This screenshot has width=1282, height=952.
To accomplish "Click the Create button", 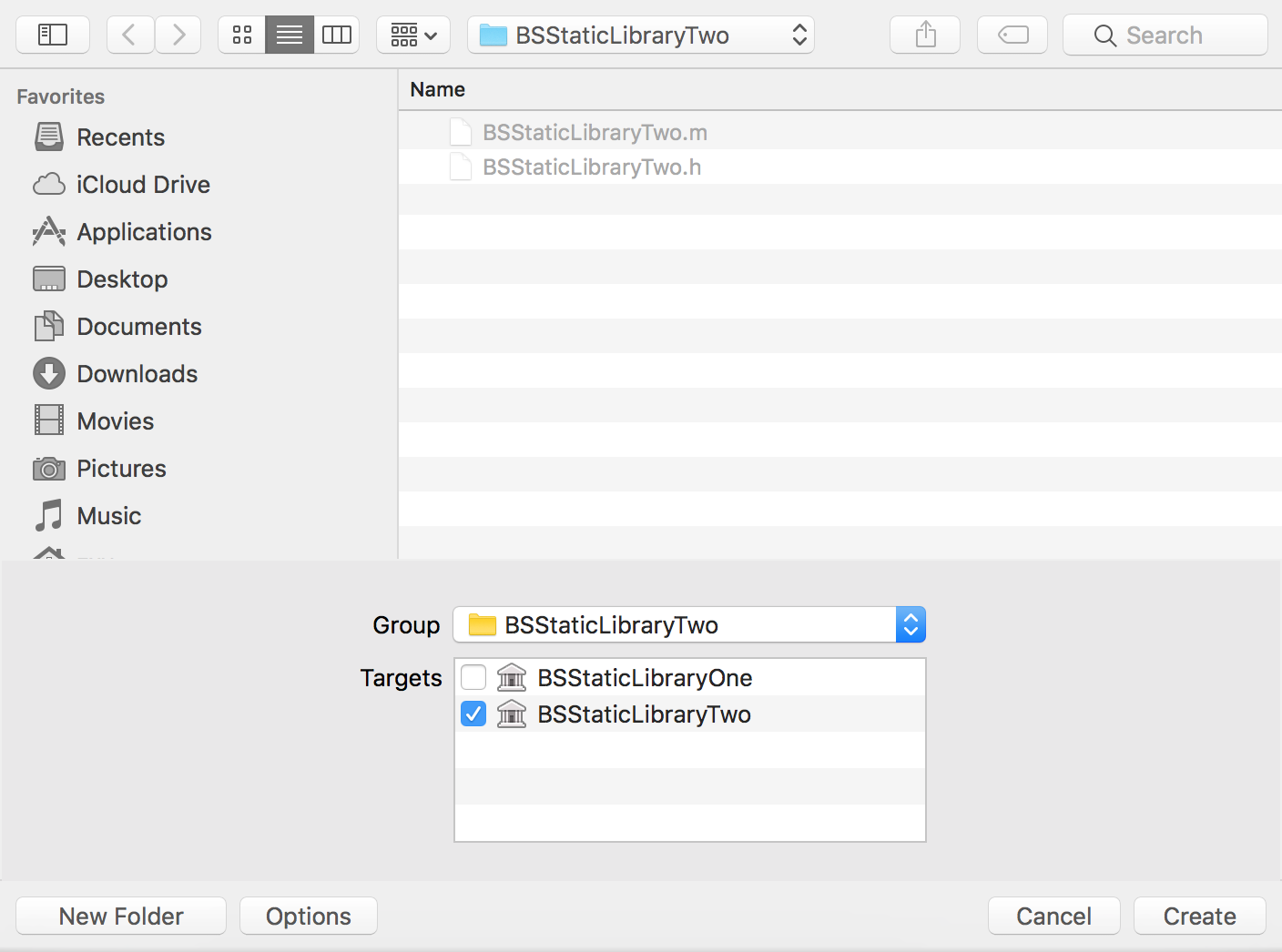I will [x=1200, y=917].
